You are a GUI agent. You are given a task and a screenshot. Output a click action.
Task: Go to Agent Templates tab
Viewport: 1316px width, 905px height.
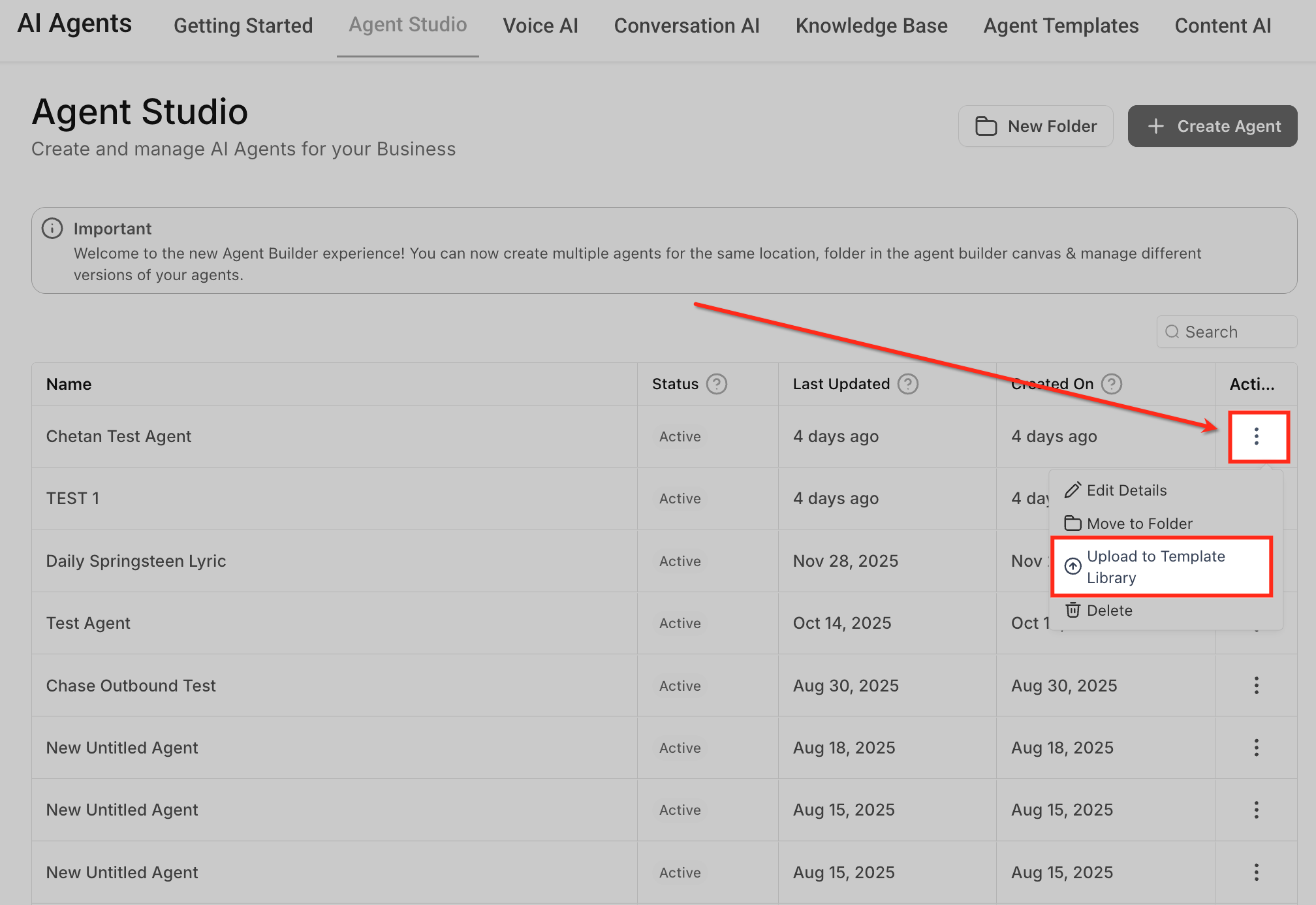(1061, 26)
